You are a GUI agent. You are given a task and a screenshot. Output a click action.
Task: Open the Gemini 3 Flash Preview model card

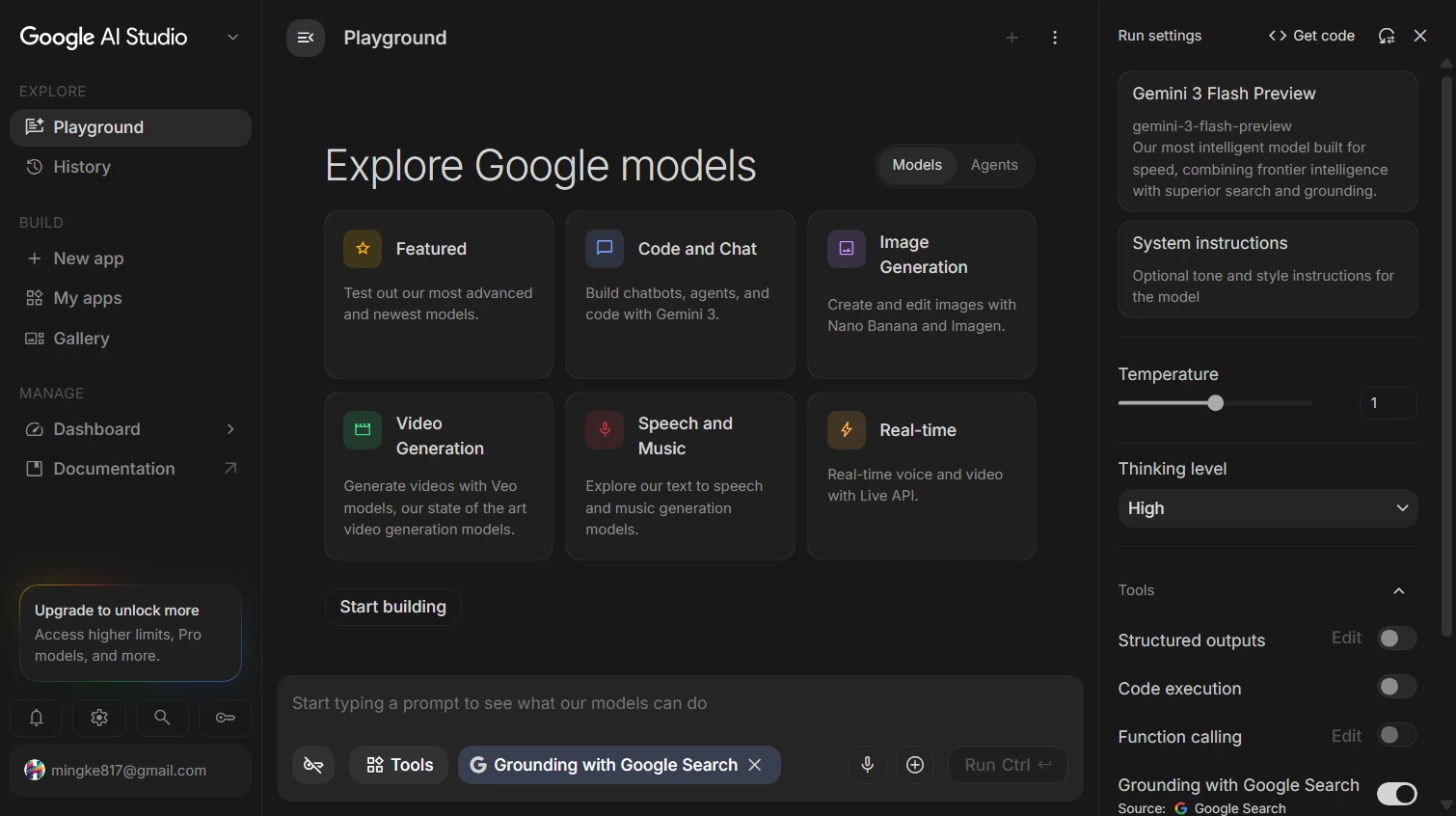(1268, 142)
